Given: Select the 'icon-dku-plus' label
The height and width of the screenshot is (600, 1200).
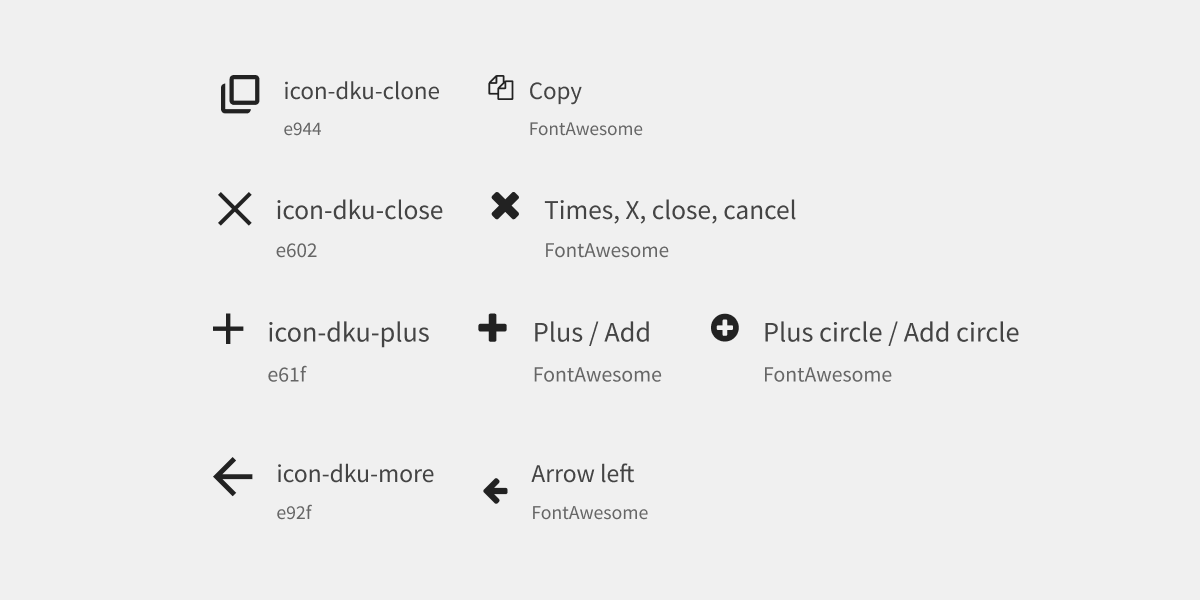Looking at the screenshot, I should (x=348, y=333).
